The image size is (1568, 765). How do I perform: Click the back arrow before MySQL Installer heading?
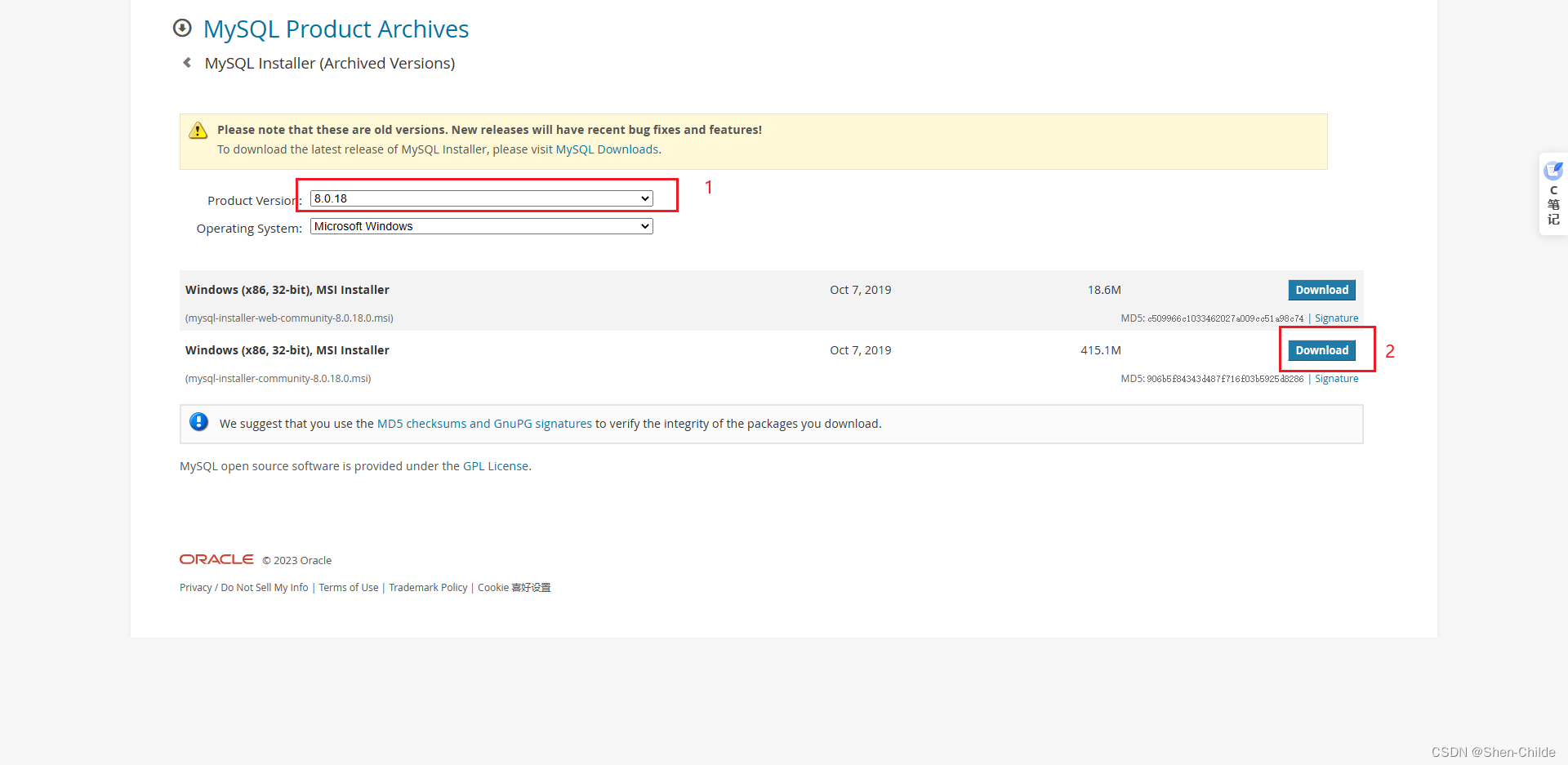187,63
